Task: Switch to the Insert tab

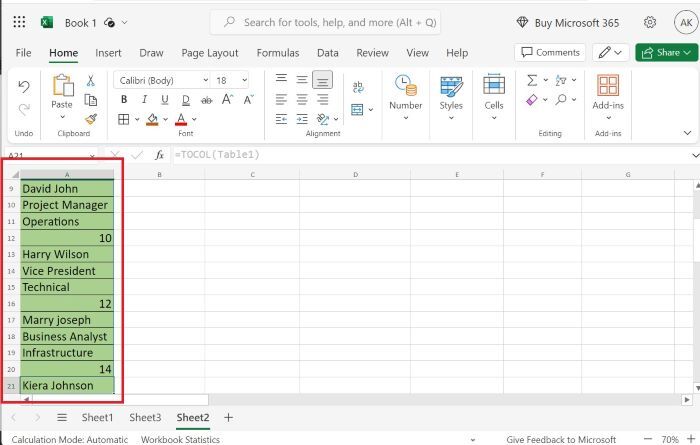Action: 108,53
